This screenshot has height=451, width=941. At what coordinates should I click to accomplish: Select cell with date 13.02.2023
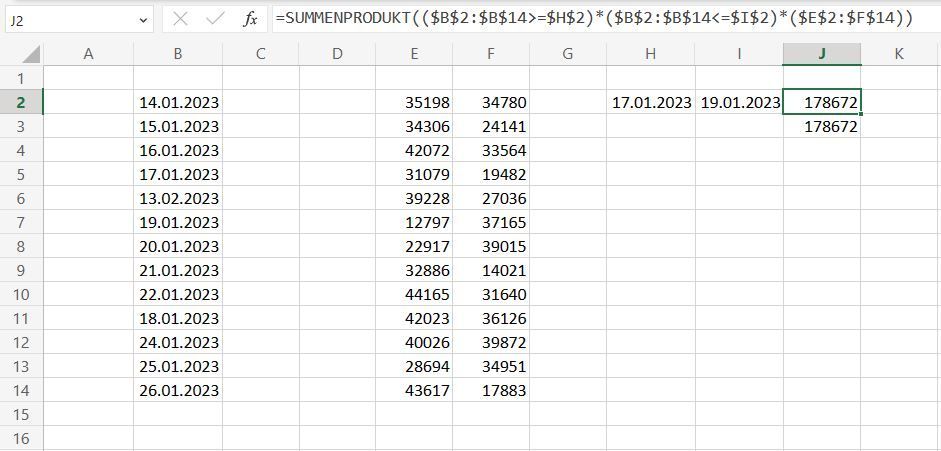click(178, 199)
